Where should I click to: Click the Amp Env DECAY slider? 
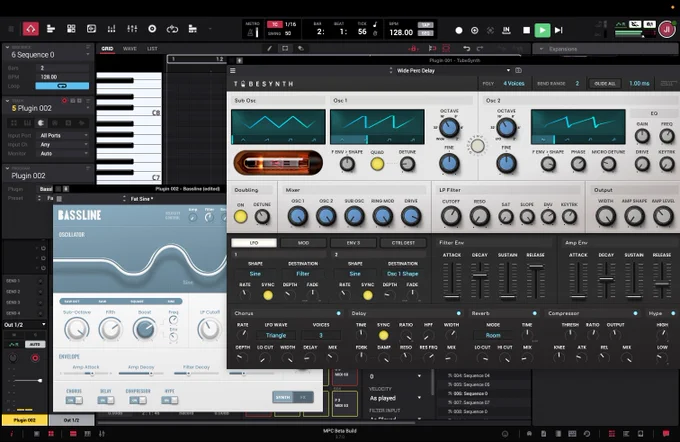pyautogui.click(x=606, y=280)
